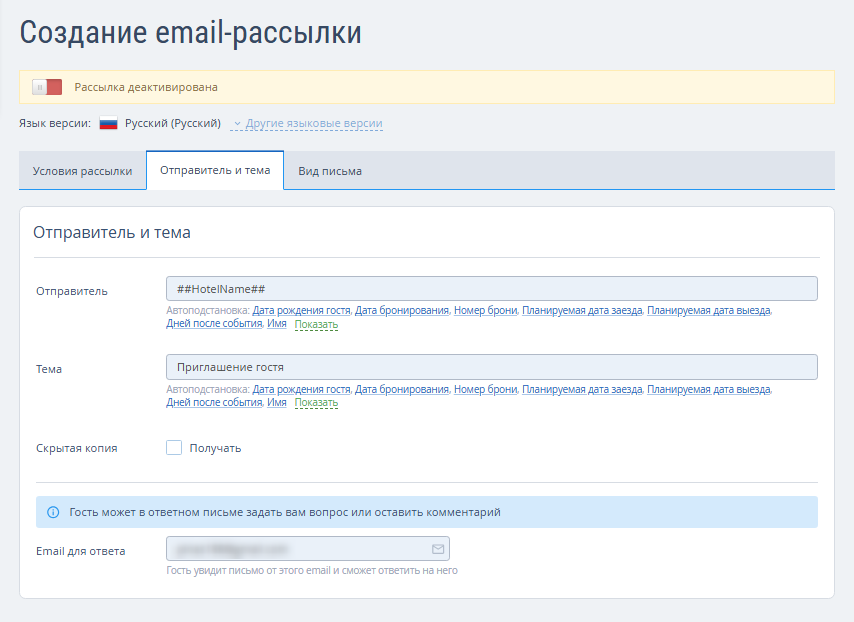Switch to the "Условия рассылки" tab
Viewport: 854px width, 622px height.
tap(82, 171)
